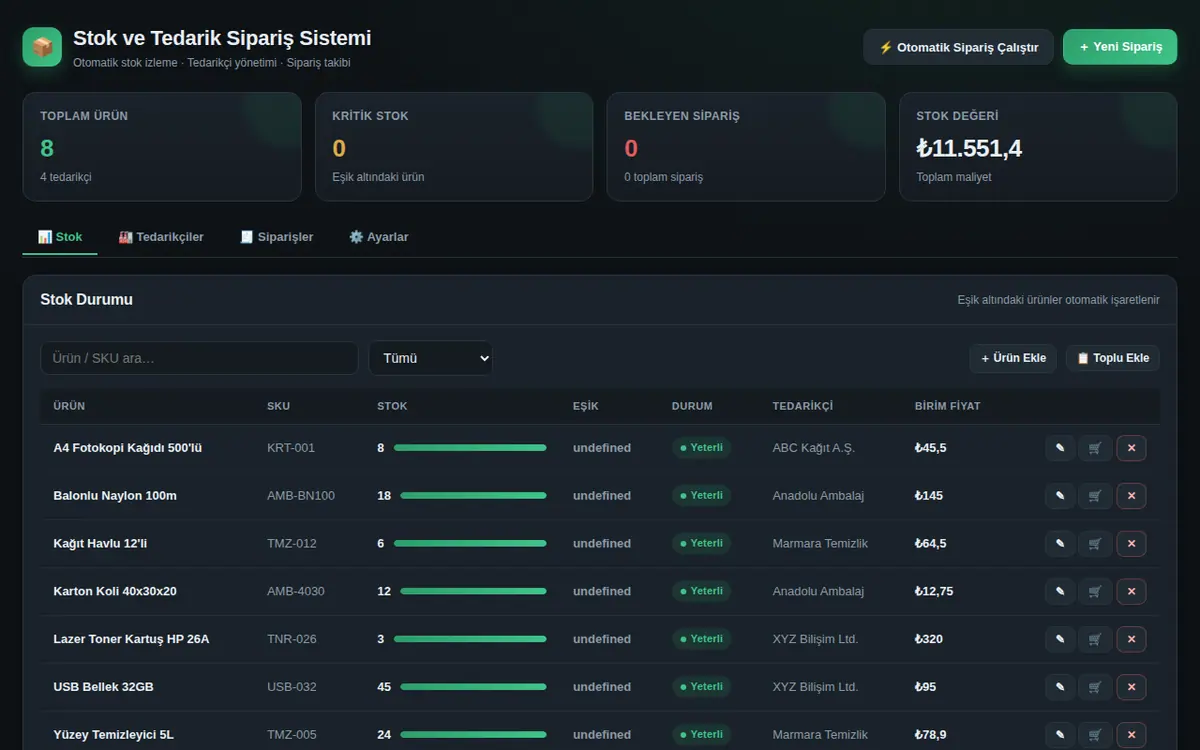1200x750 pixels.
Task: Click the stock bar for Balonlu Naylon 100m
Action: (473, 496)
